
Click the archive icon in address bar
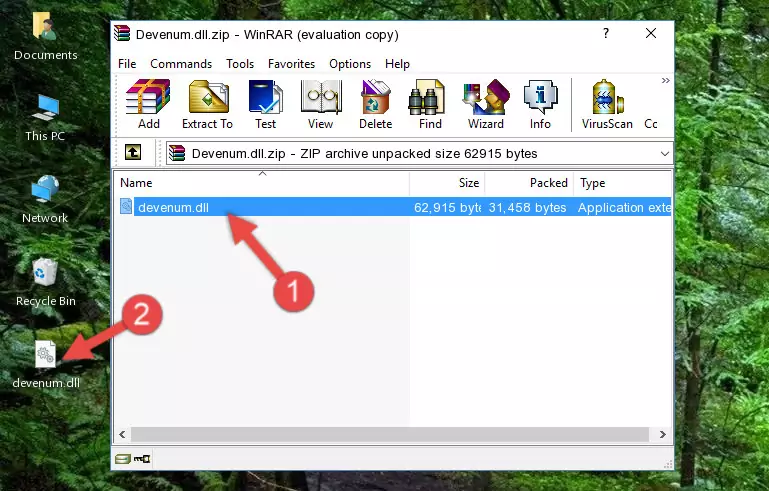pyautogui.click(x=177, y=154)
